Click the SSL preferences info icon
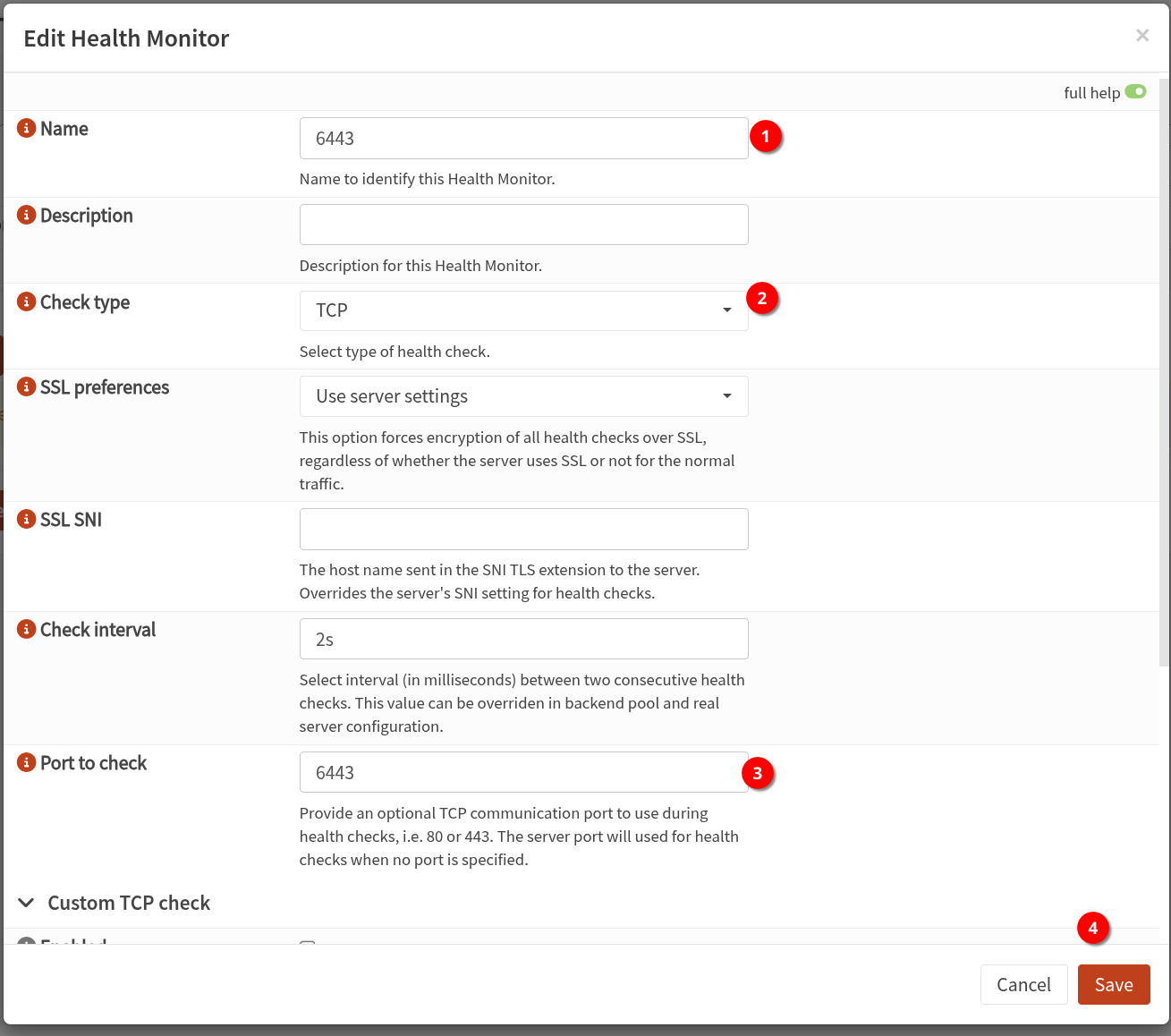The image size is (1171, 1036). tap(27, 387)
